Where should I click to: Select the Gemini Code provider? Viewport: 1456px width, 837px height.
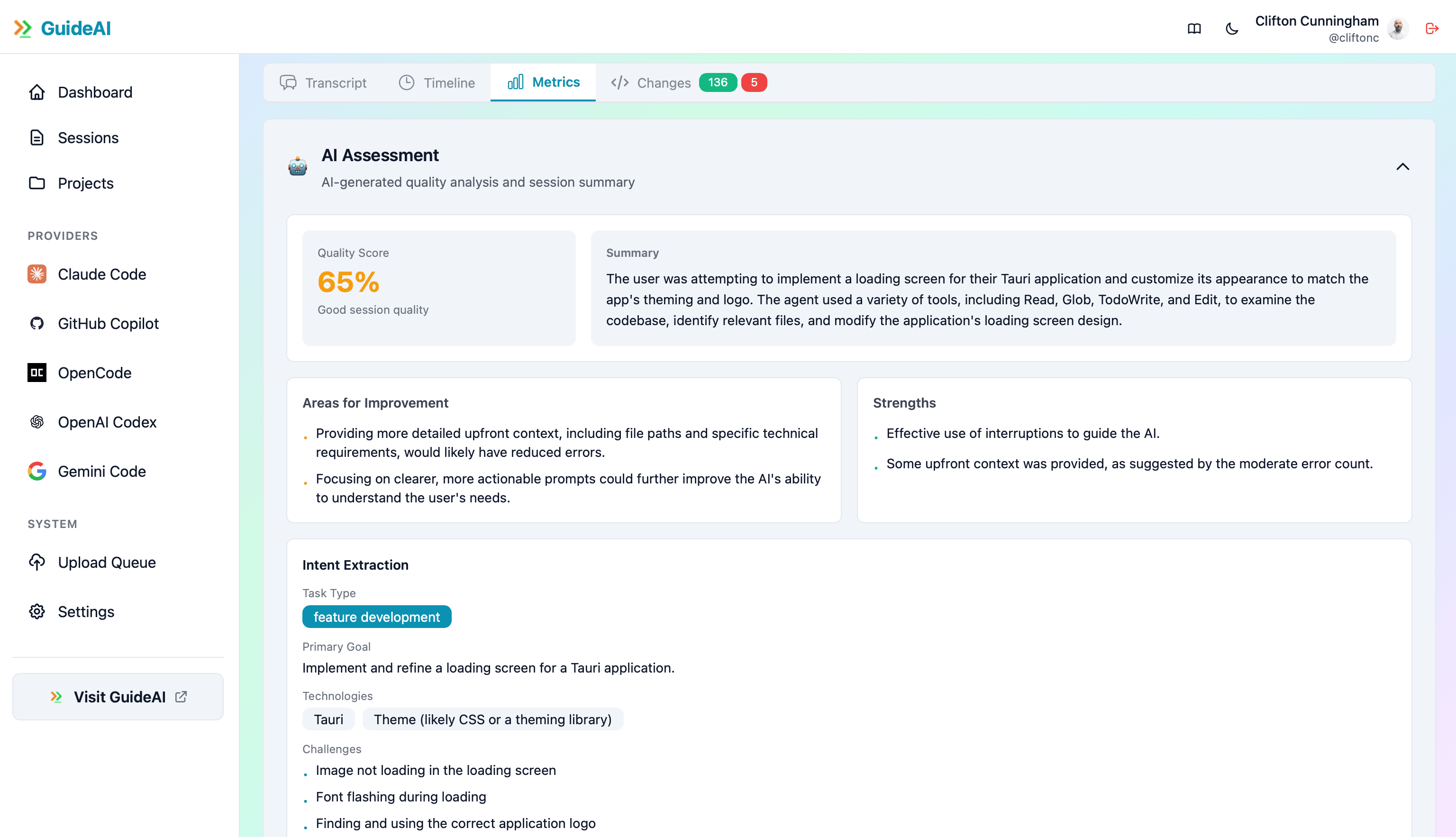tap(102, 472)
